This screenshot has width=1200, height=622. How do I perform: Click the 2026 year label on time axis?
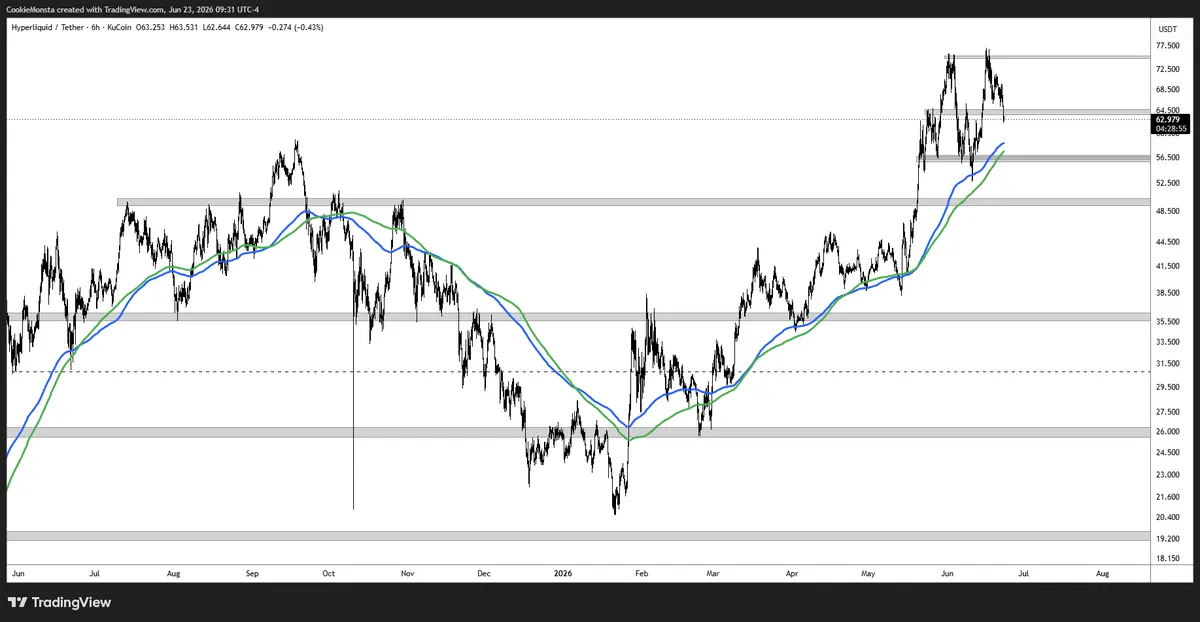click(563, 574)
